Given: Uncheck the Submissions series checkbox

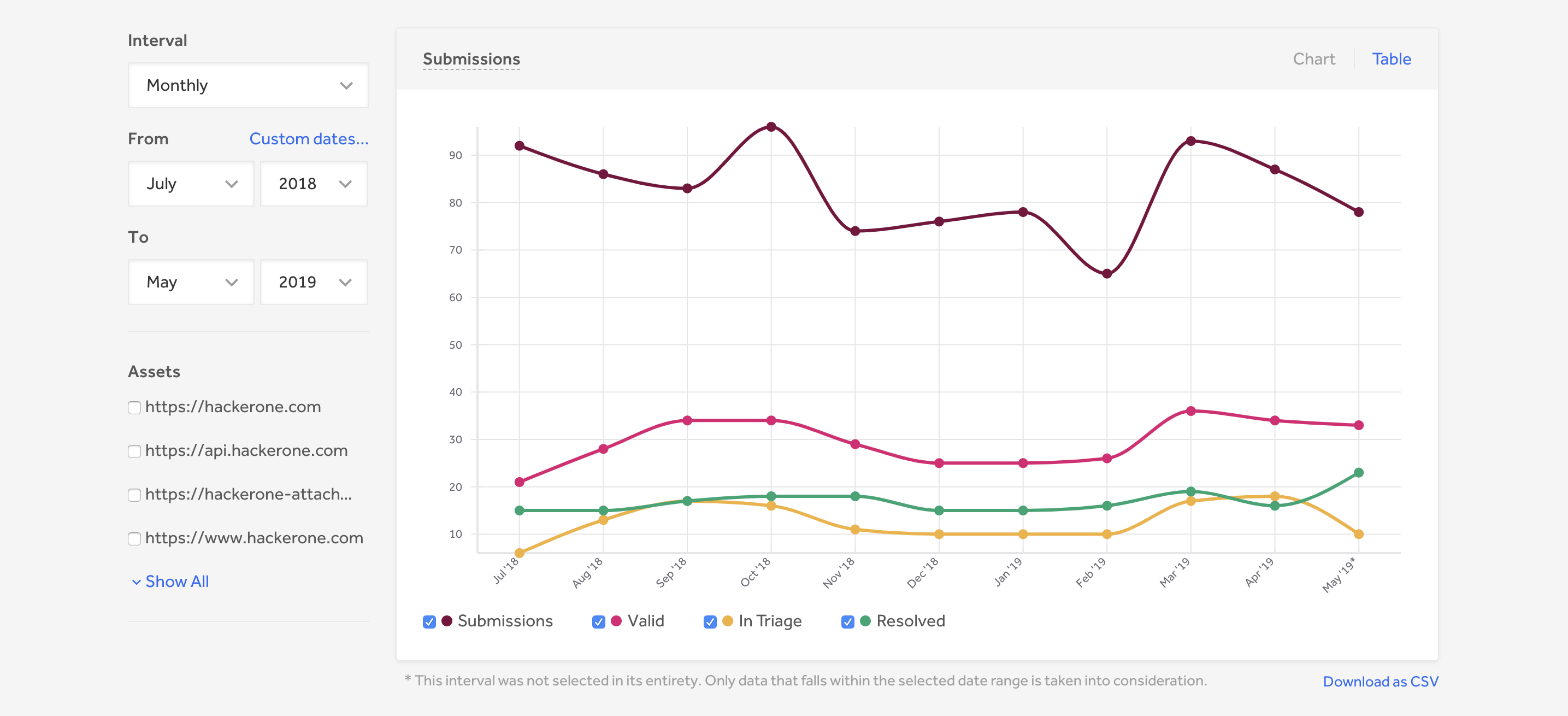Looking at the screenshot, I should click(429, 621).
